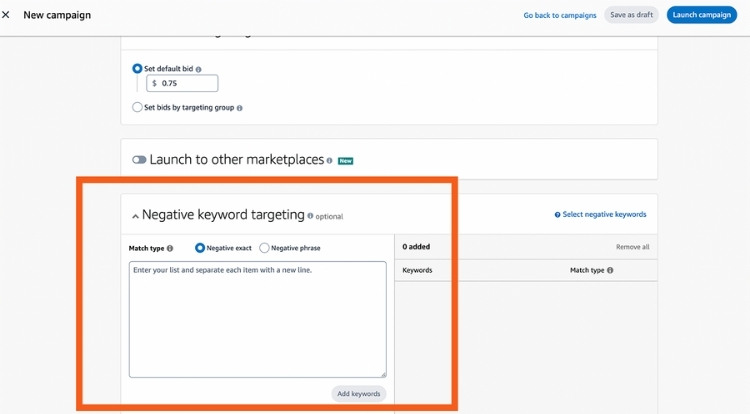Open the info icon beside Set bids by targeting group
The image size is (750, 414).
240,108
